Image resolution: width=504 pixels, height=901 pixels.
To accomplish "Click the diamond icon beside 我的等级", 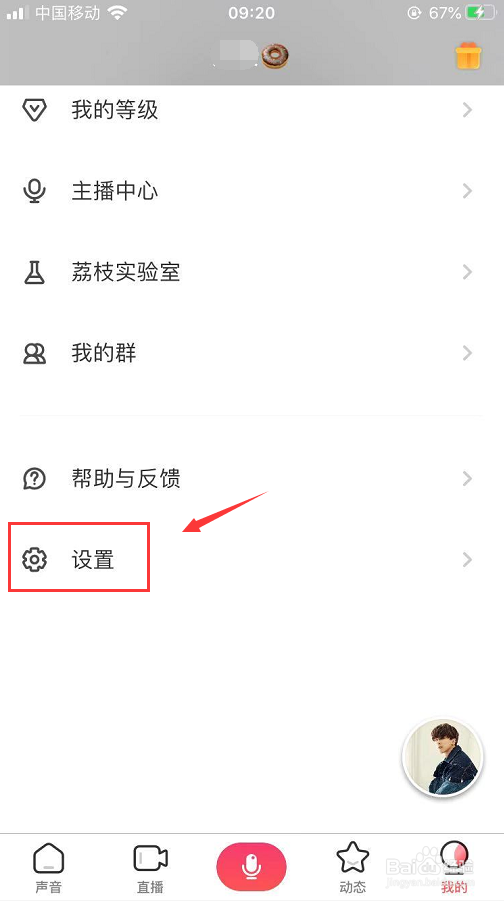I will pos(34,109).
